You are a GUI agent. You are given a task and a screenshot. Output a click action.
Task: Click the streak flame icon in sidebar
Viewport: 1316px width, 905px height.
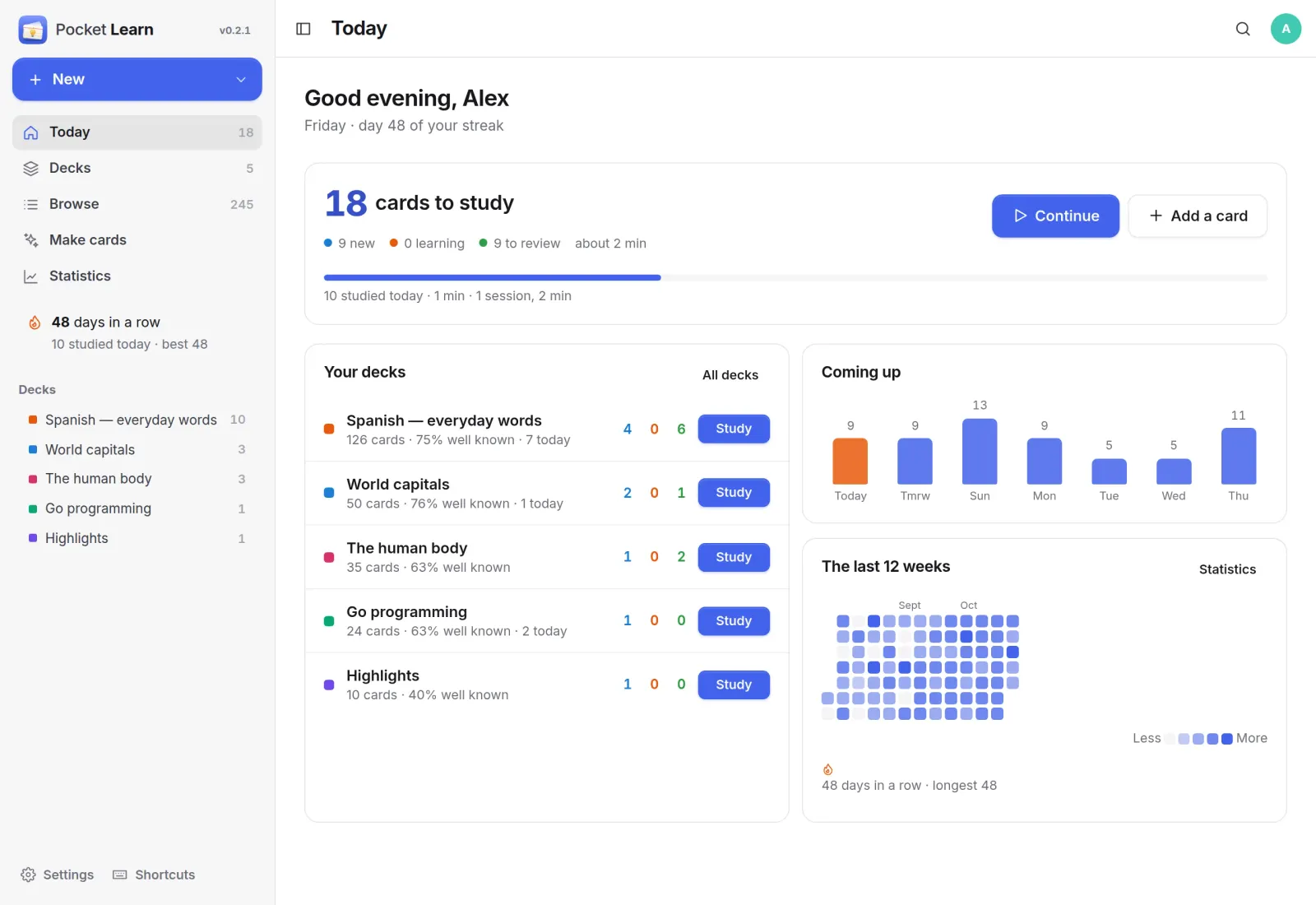coord(35,323)
